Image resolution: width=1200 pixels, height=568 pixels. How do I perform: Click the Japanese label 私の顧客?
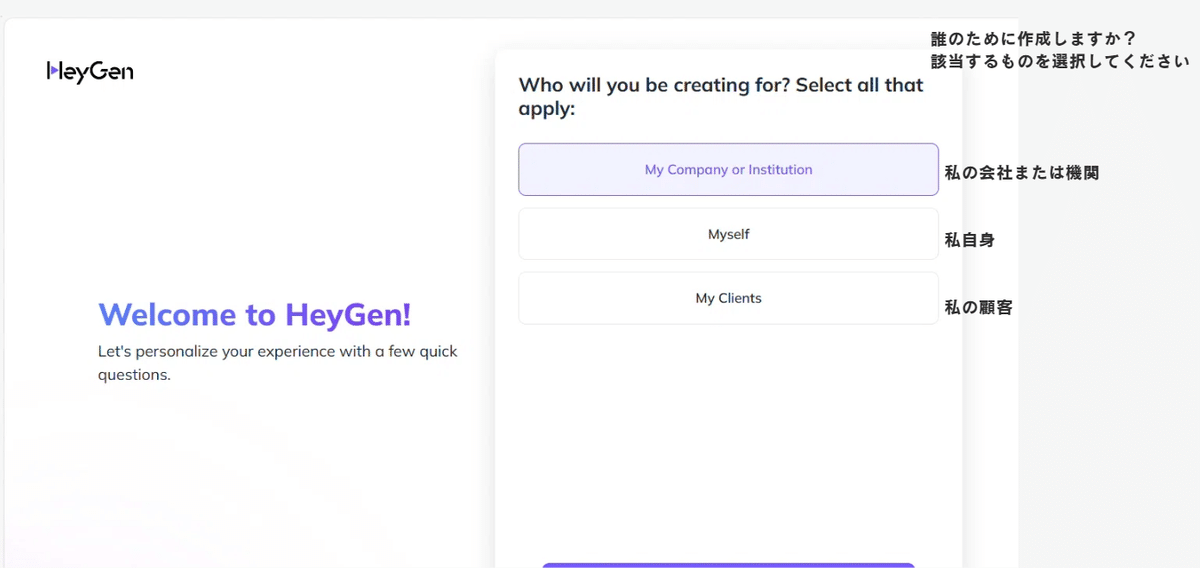(x=978, y=308)
